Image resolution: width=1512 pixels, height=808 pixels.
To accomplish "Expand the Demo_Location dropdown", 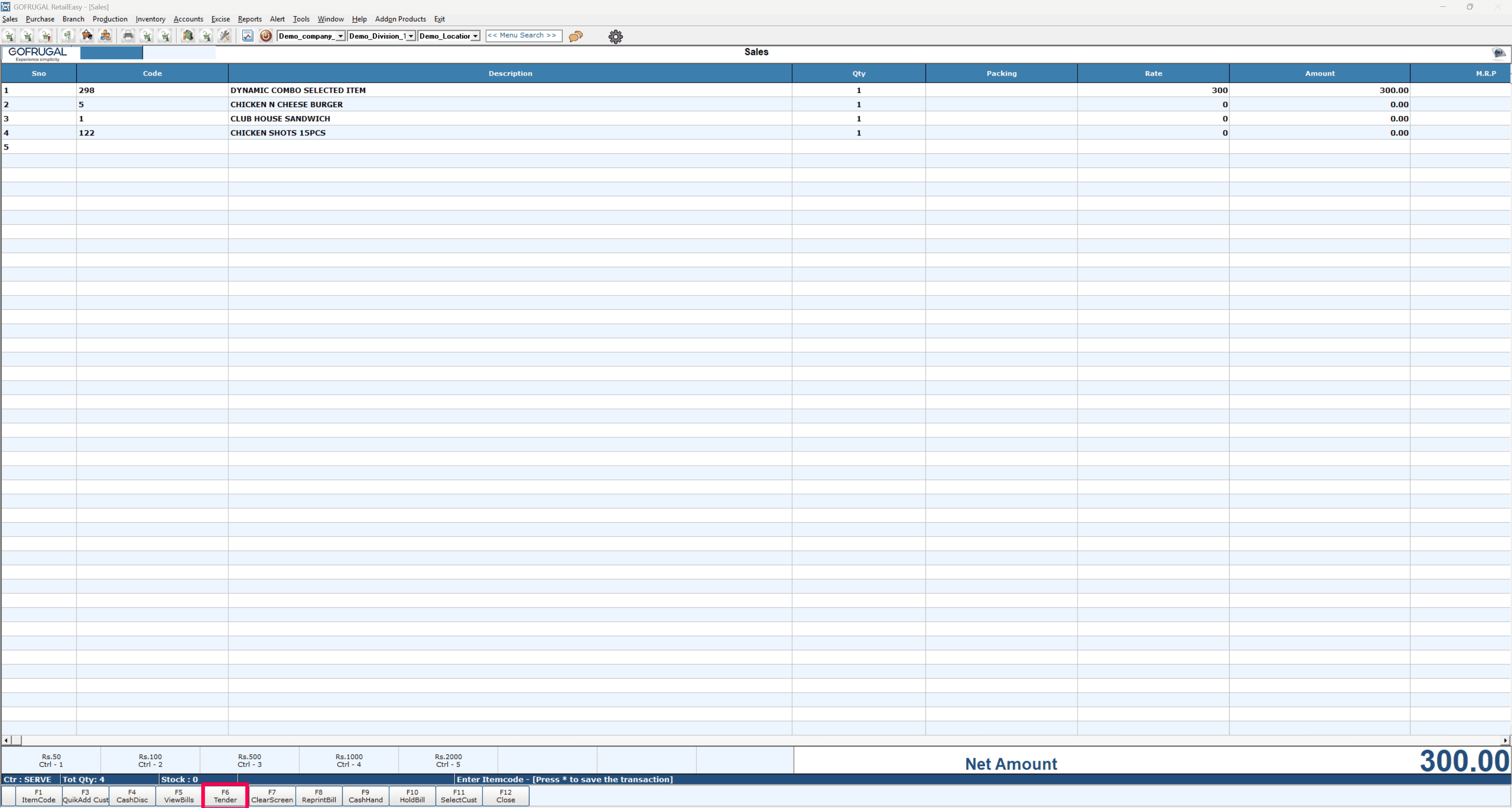I will (475, 36).
